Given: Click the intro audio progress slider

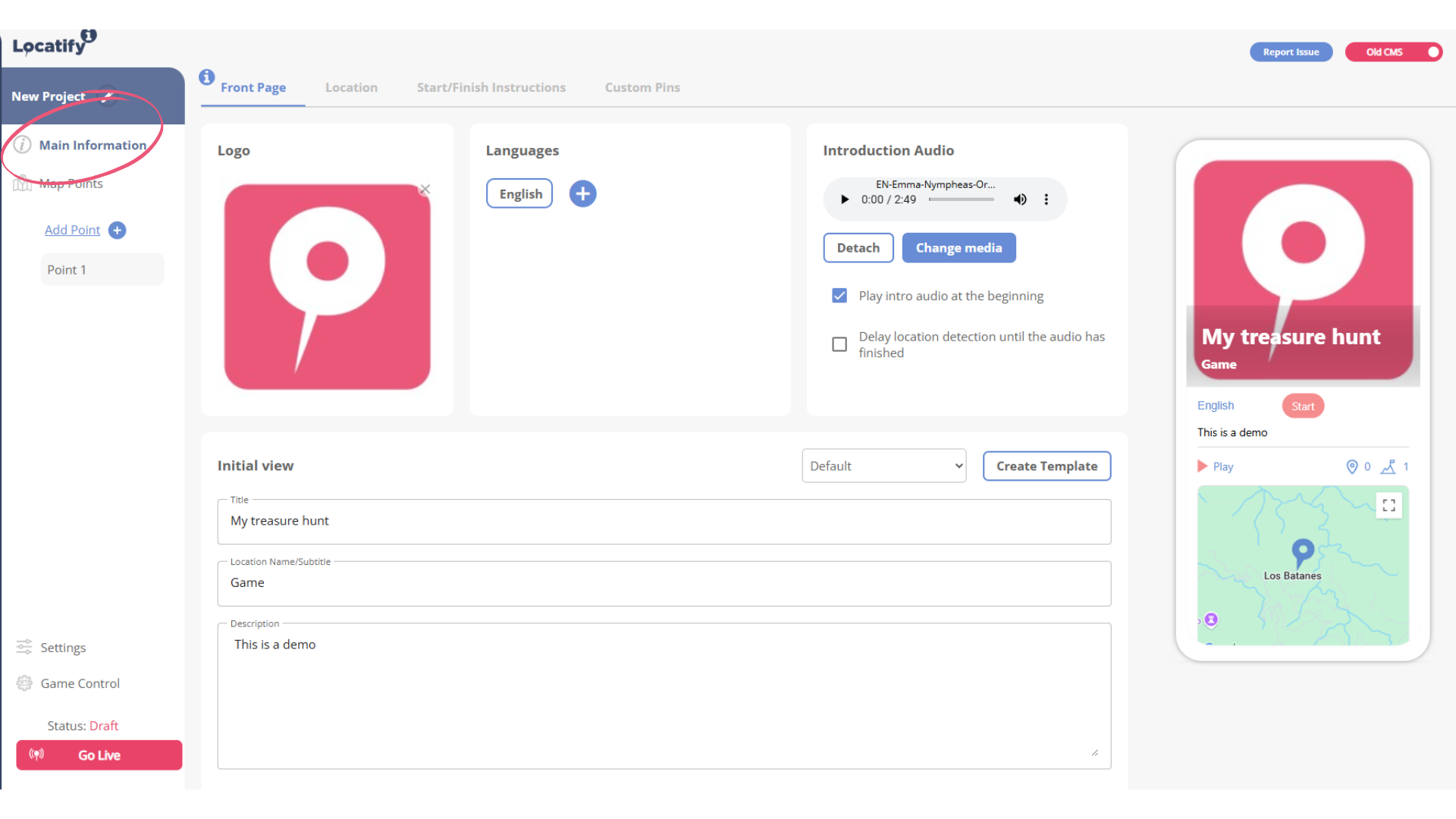Looking at the screenshot, I should 962,199.
